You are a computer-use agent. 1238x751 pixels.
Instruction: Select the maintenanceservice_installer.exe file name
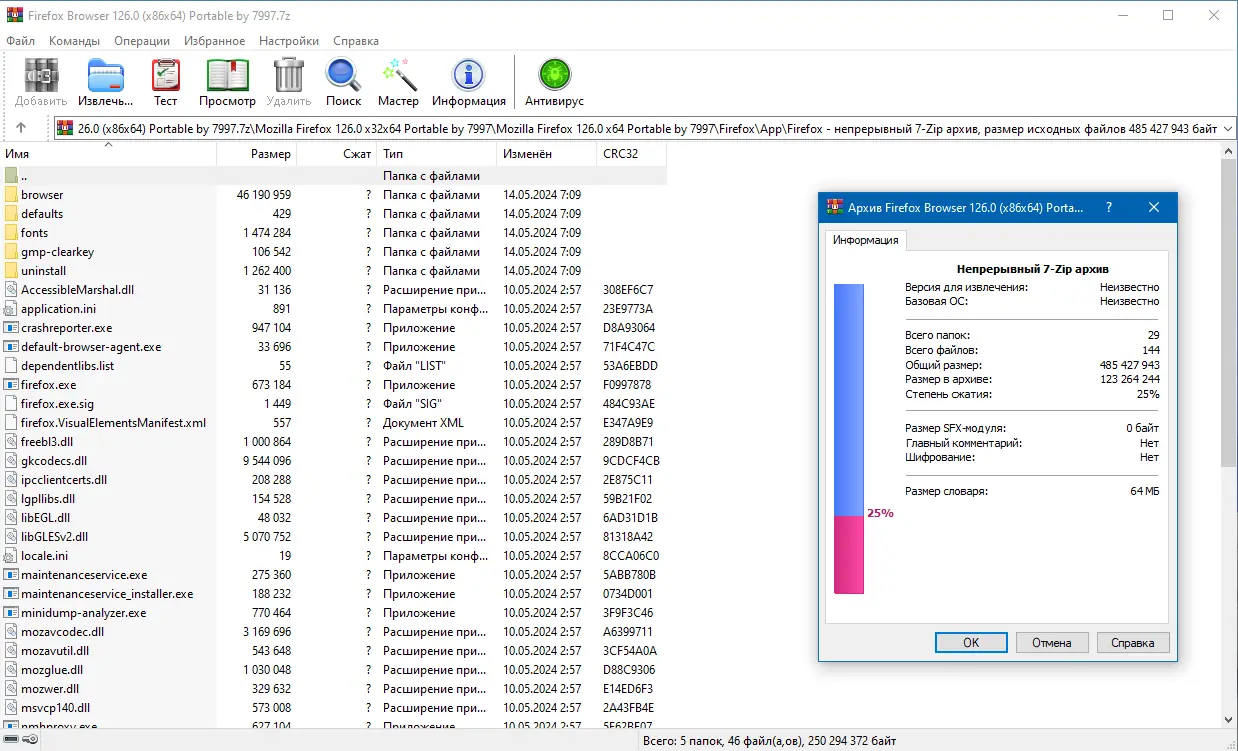click(107, 594)
